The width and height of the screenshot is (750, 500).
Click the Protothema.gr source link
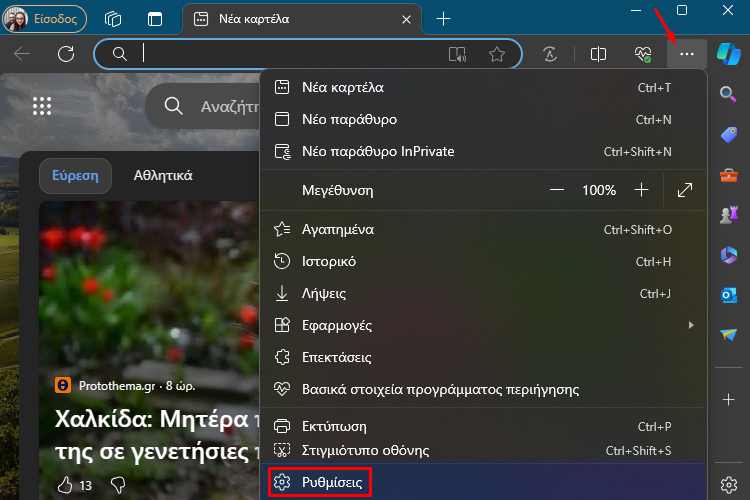click(x=117, y=386)
